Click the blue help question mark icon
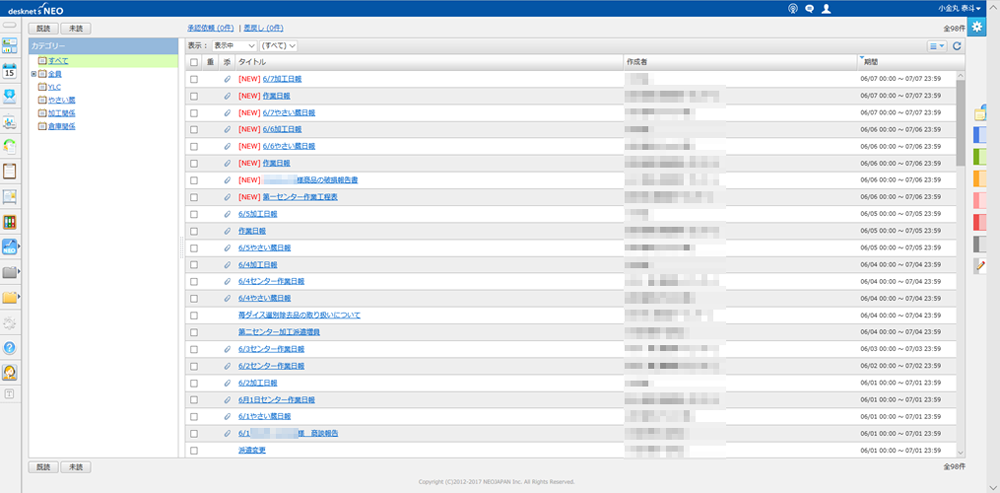 9,347
